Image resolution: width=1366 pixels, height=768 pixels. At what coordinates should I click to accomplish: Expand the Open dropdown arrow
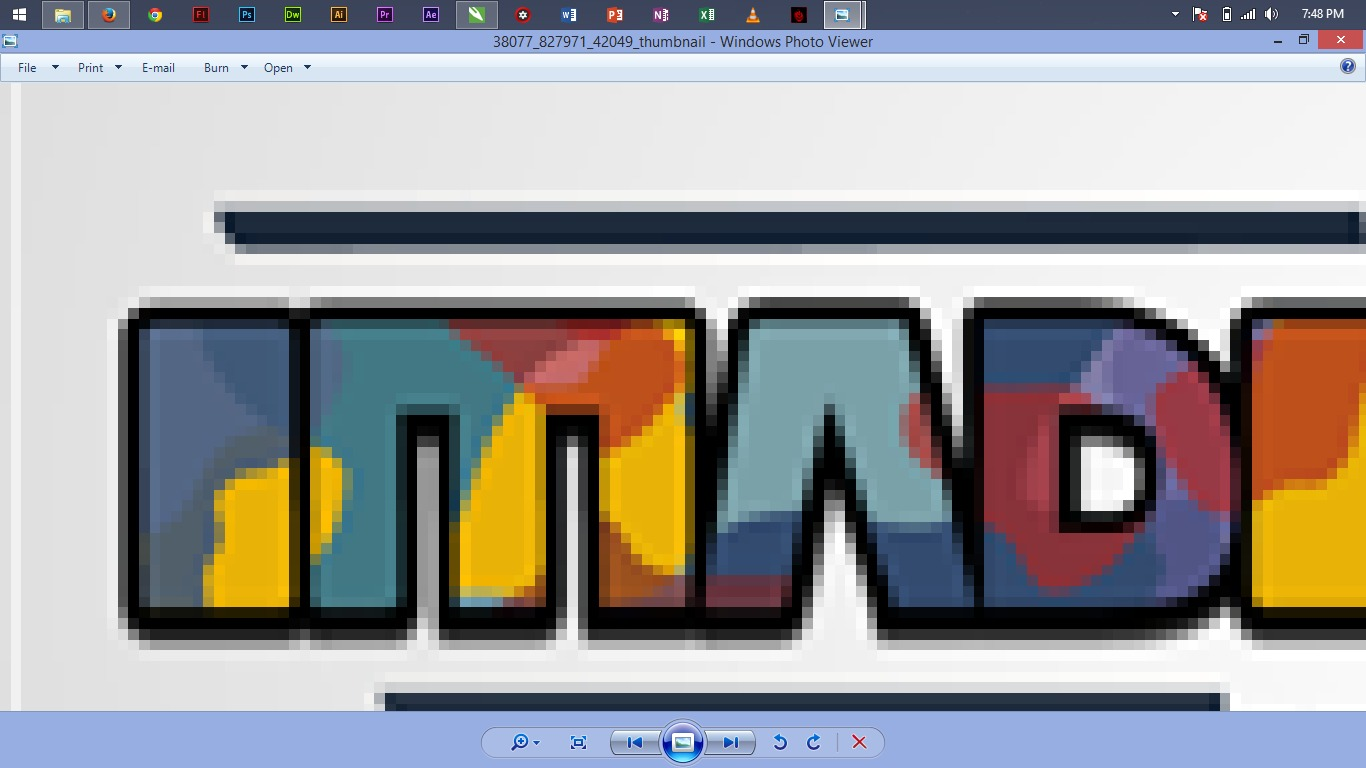coord(307,67)
